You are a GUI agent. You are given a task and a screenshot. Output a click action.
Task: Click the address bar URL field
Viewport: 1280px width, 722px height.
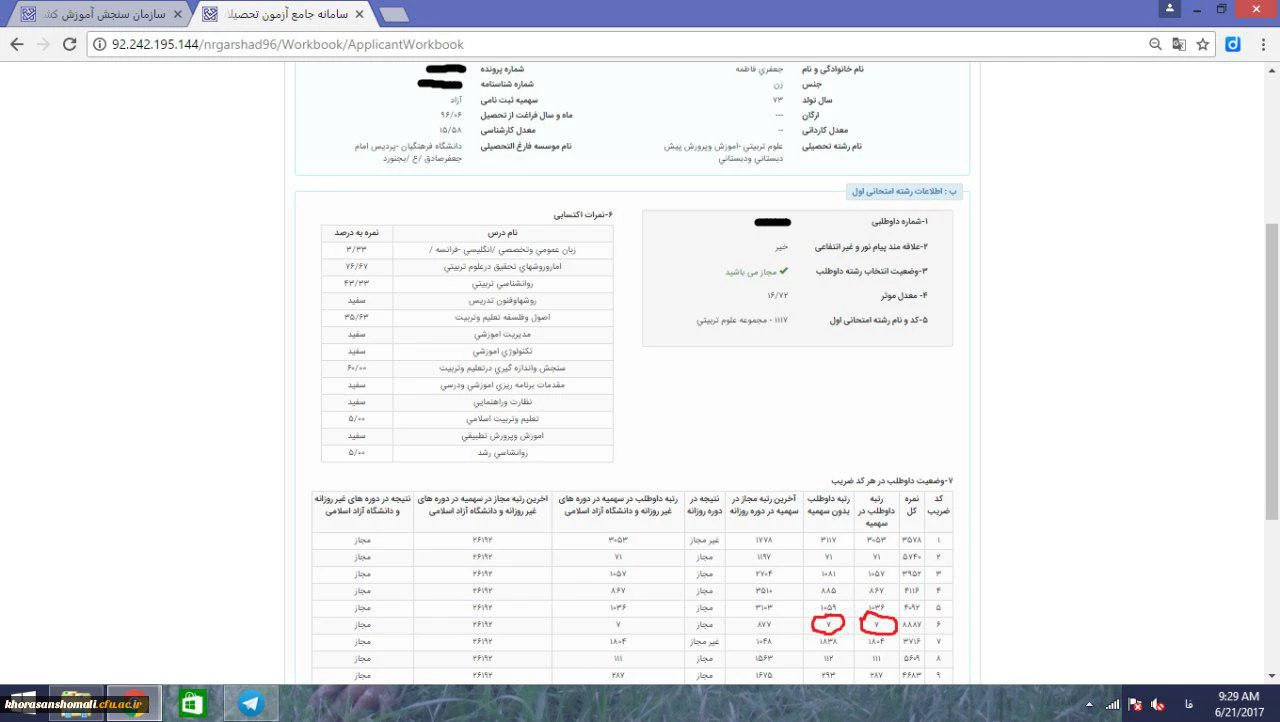pyautogui.click(x=600, y=44)
